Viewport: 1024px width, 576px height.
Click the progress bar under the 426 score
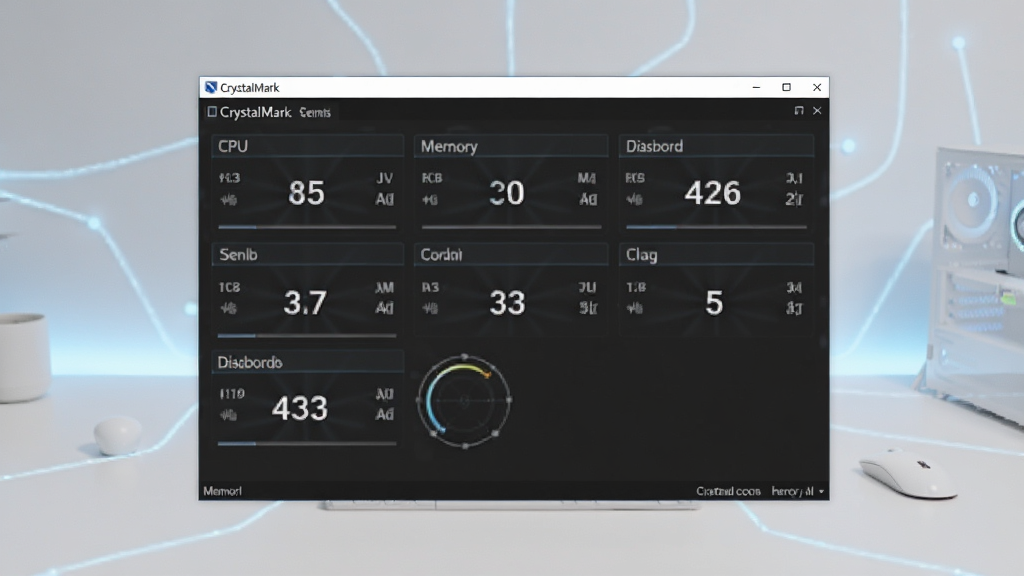pyautogui.click(x=716, y=227)
